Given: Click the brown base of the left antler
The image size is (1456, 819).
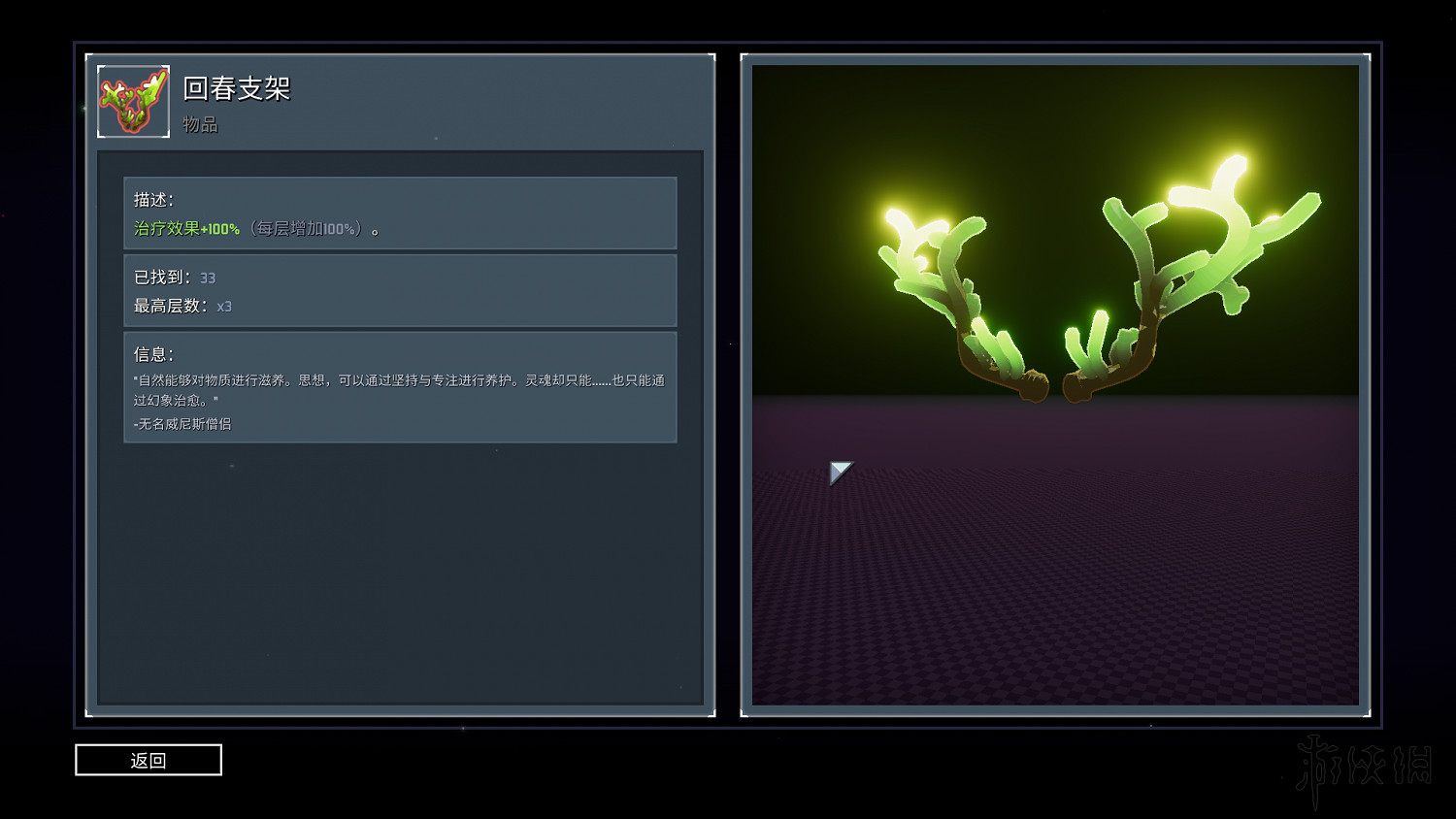Looking at the screenshot, I should click(1029, 386).
